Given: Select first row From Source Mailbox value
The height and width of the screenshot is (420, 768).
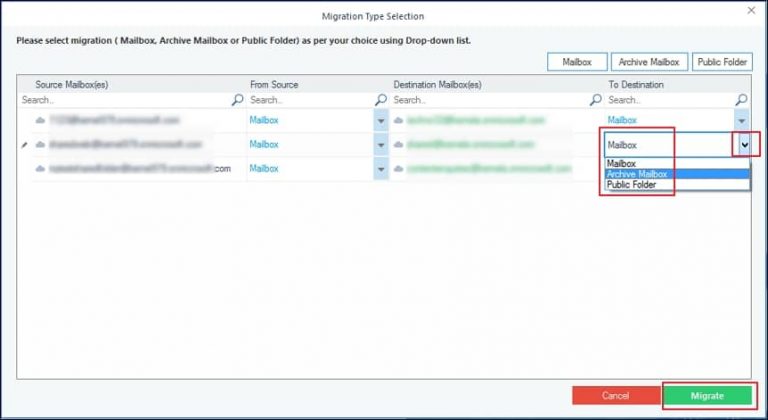Looking at the screenshot, I should click(x=264, y=120).
